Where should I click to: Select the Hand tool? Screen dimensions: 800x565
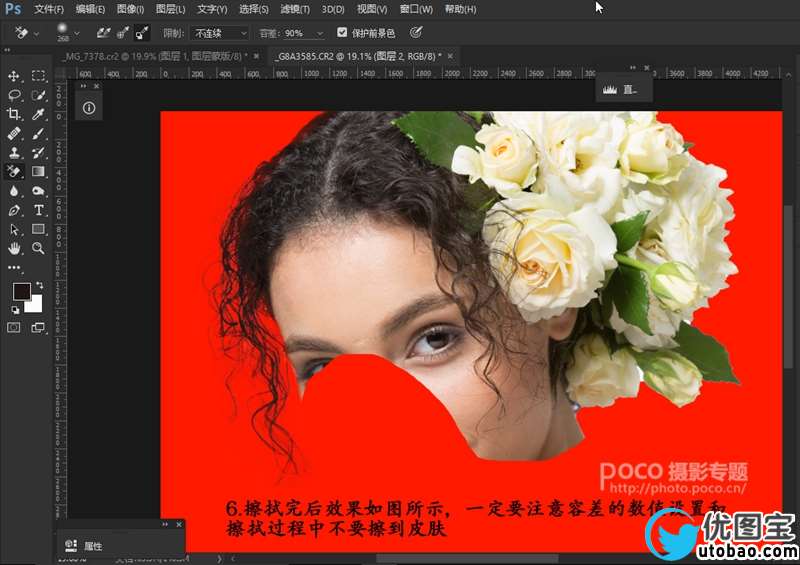(x=14, y=248)
